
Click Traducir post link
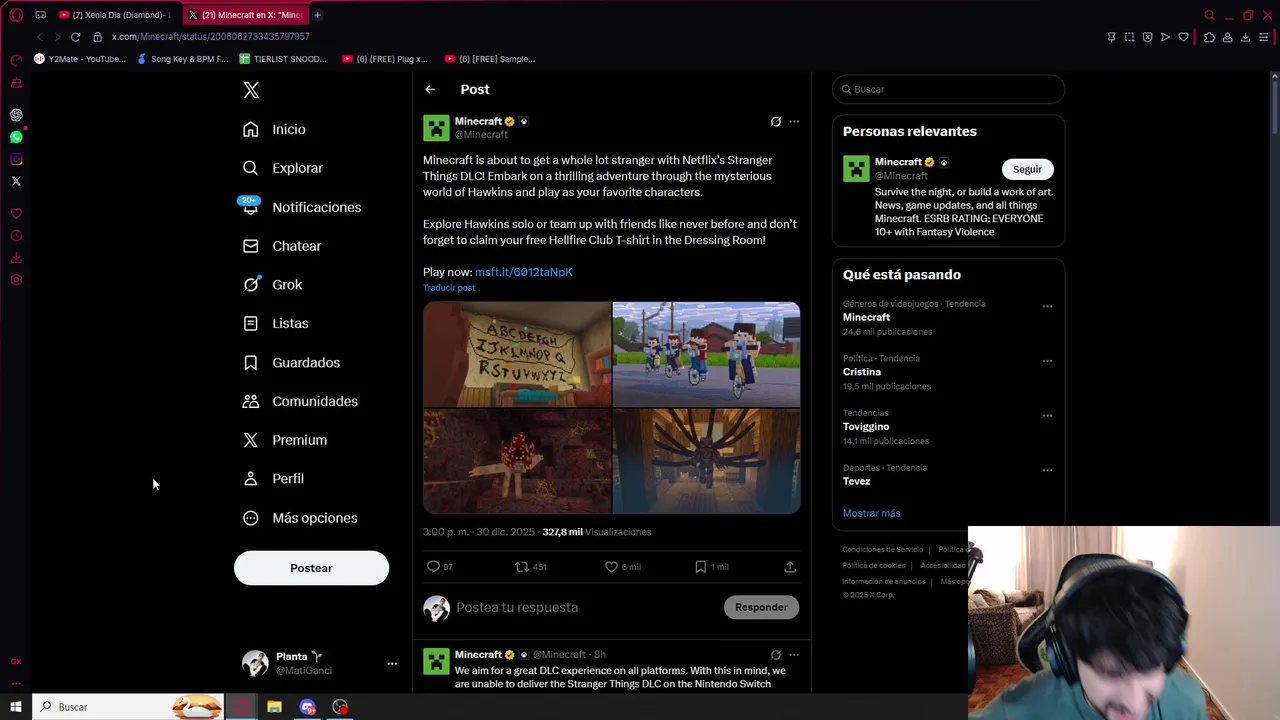[x=449, y=288]
